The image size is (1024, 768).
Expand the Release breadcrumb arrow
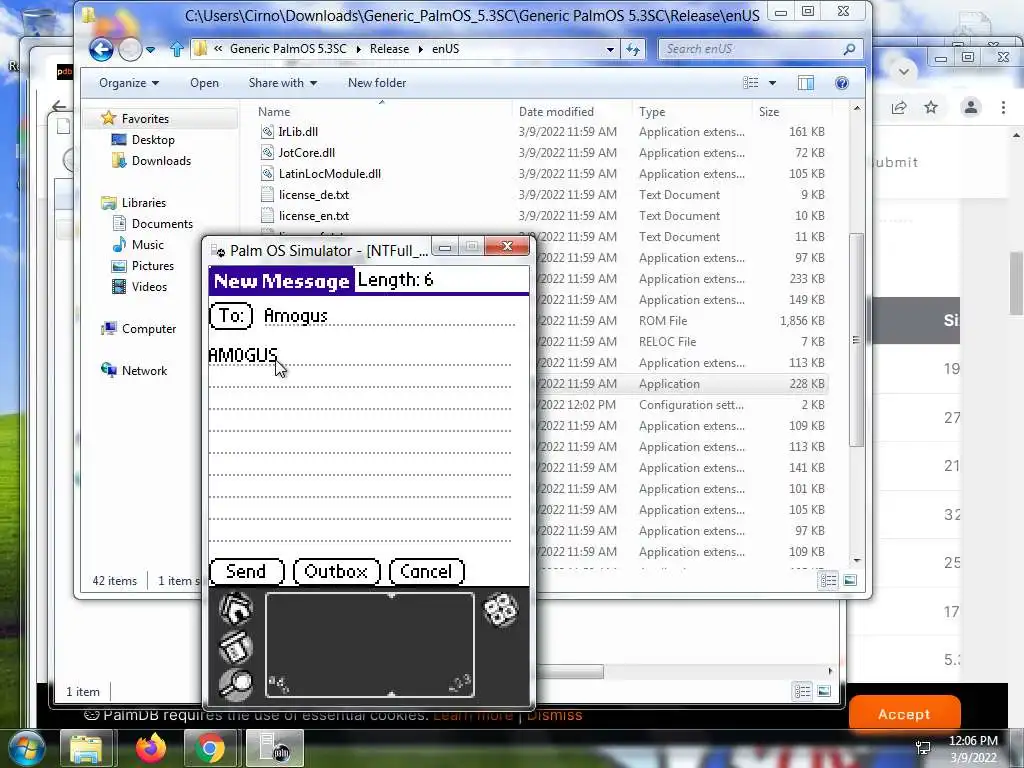click(x=421, y=49)
